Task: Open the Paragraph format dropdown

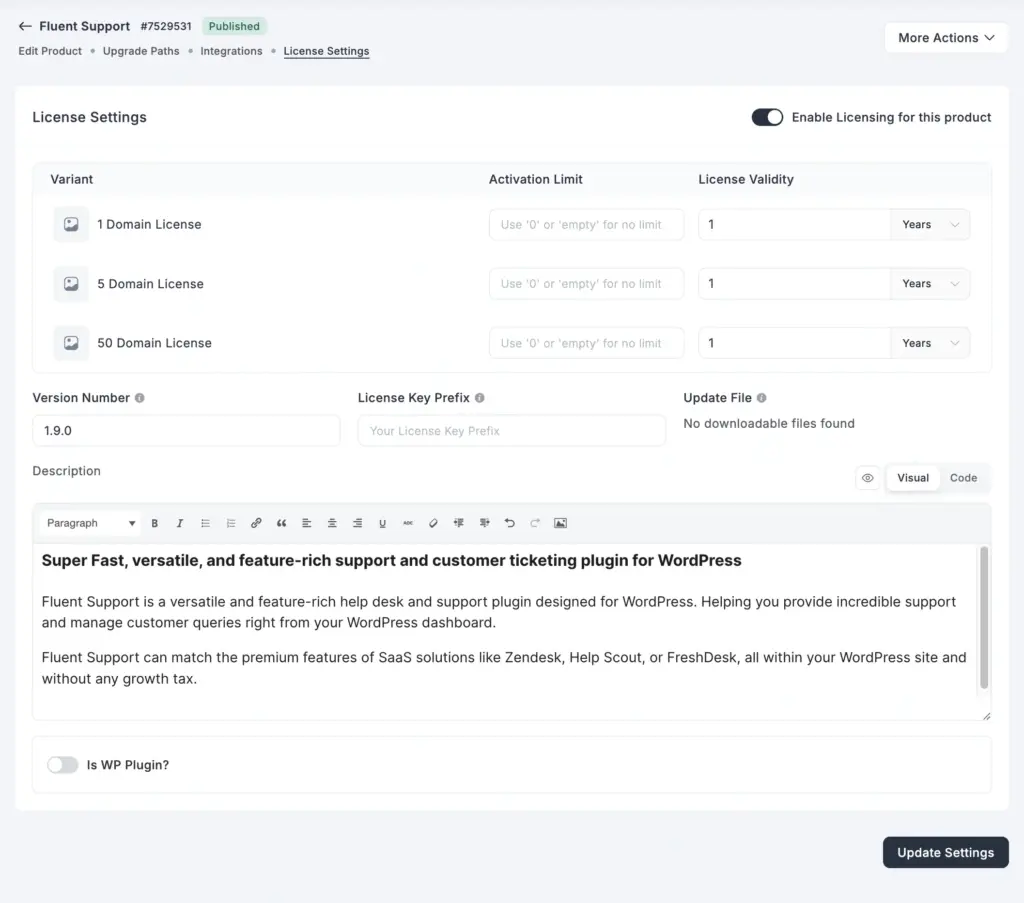Action: [90, 523]
